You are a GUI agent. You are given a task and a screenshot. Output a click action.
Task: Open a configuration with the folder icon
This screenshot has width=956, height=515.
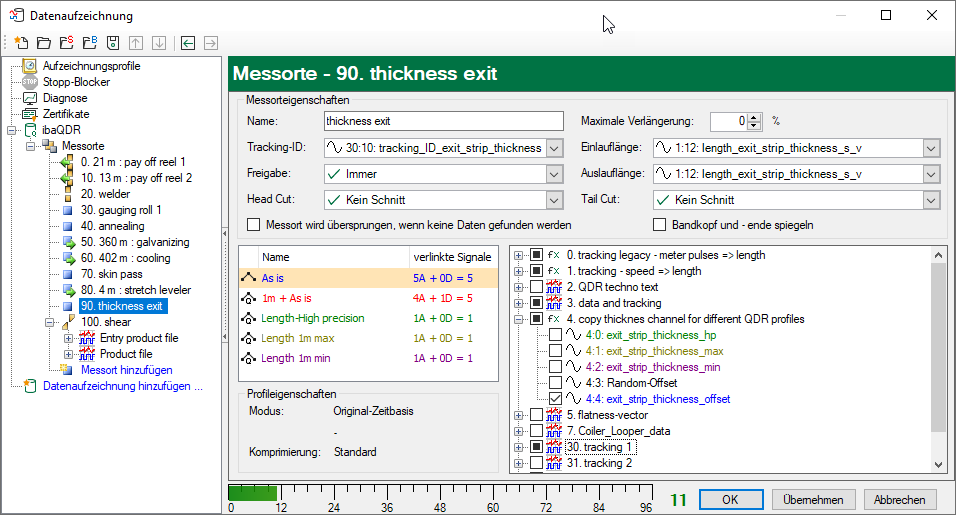[x=44, y=43]
